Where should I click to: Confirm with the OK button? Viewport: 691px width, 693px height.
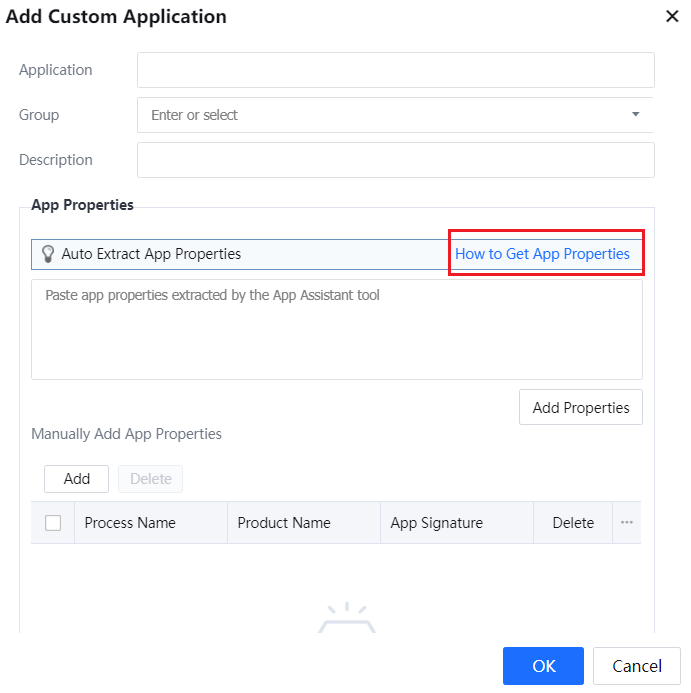[543, 666]
